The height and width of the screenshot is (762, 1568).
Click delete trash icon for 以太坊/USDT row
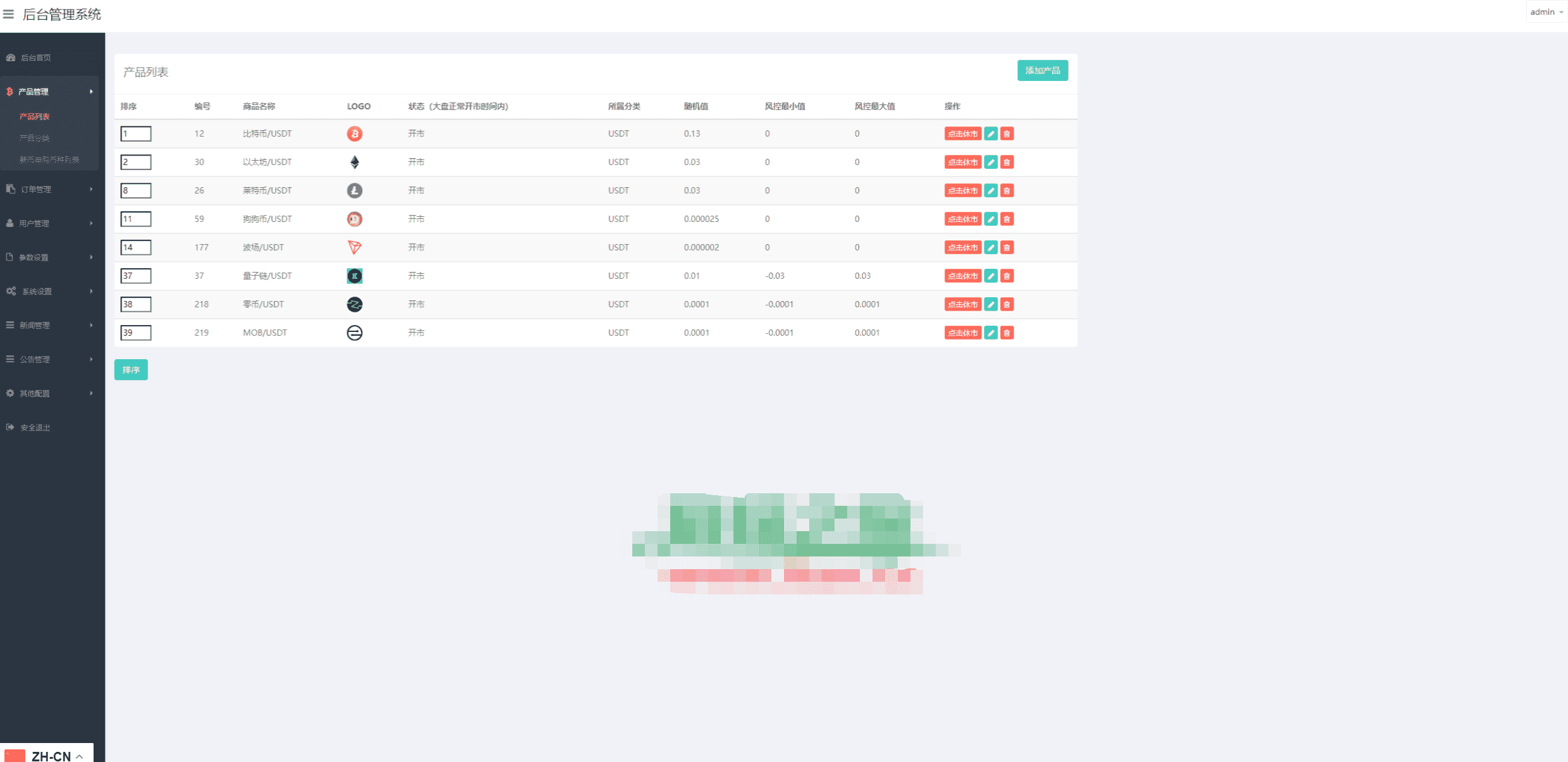pyautogui.click(x=1007, y=162)
